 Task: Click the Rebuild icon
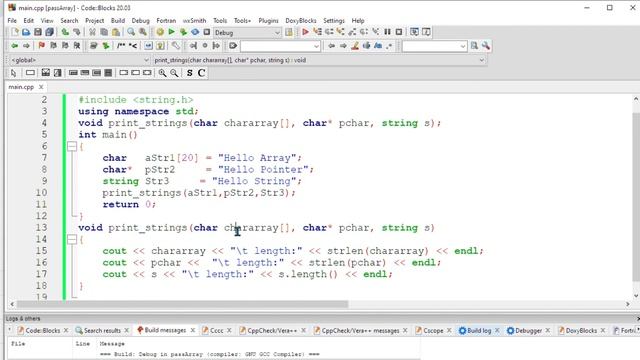(195, 32)
